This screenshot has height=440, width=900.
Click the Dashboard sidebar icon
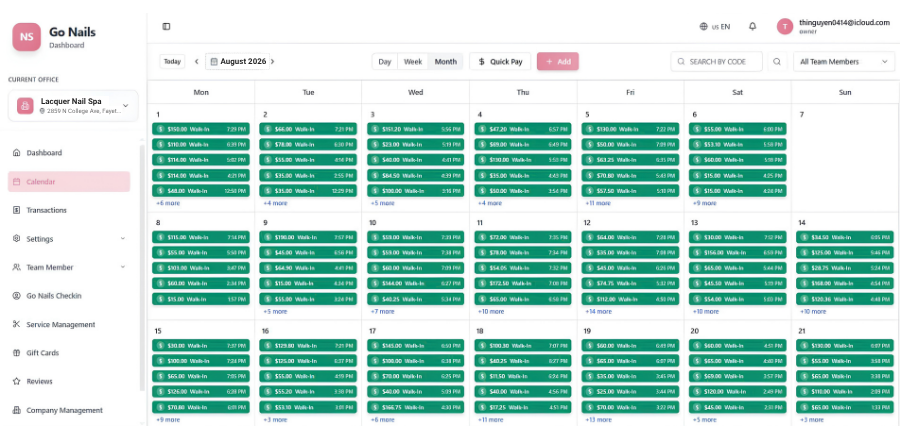click(x=16, y=153)
